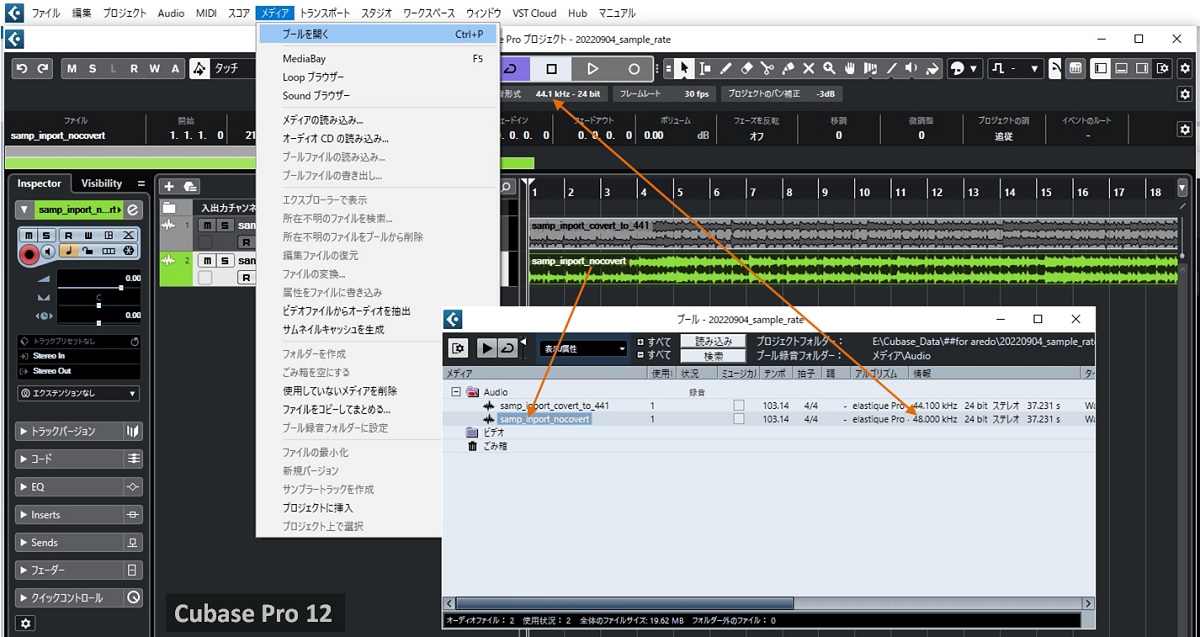The height and width of the screenshot is (637, 1200).
Task: Open Pool window settings gear icon
Action: (x=459, y=348)
